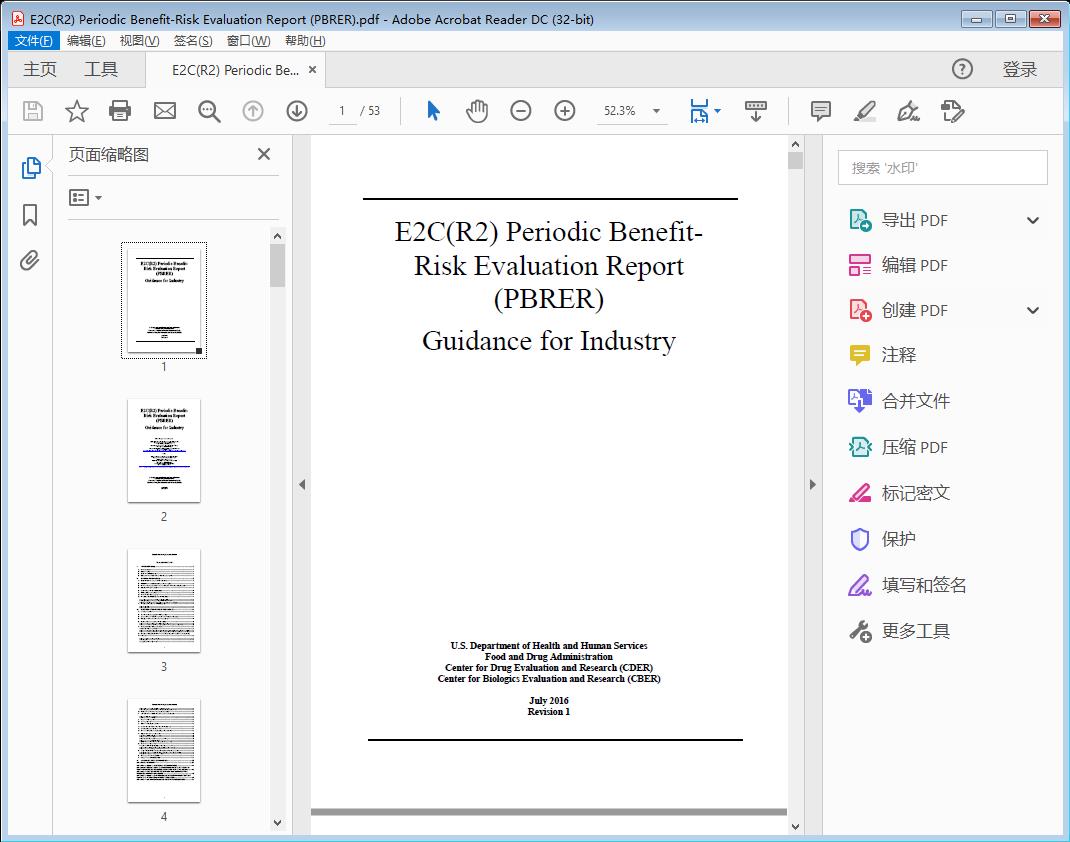Show bookmarks from the left sidebar icon
Viewport: 1070px width, 842px height.
click(x=30, y=213)
